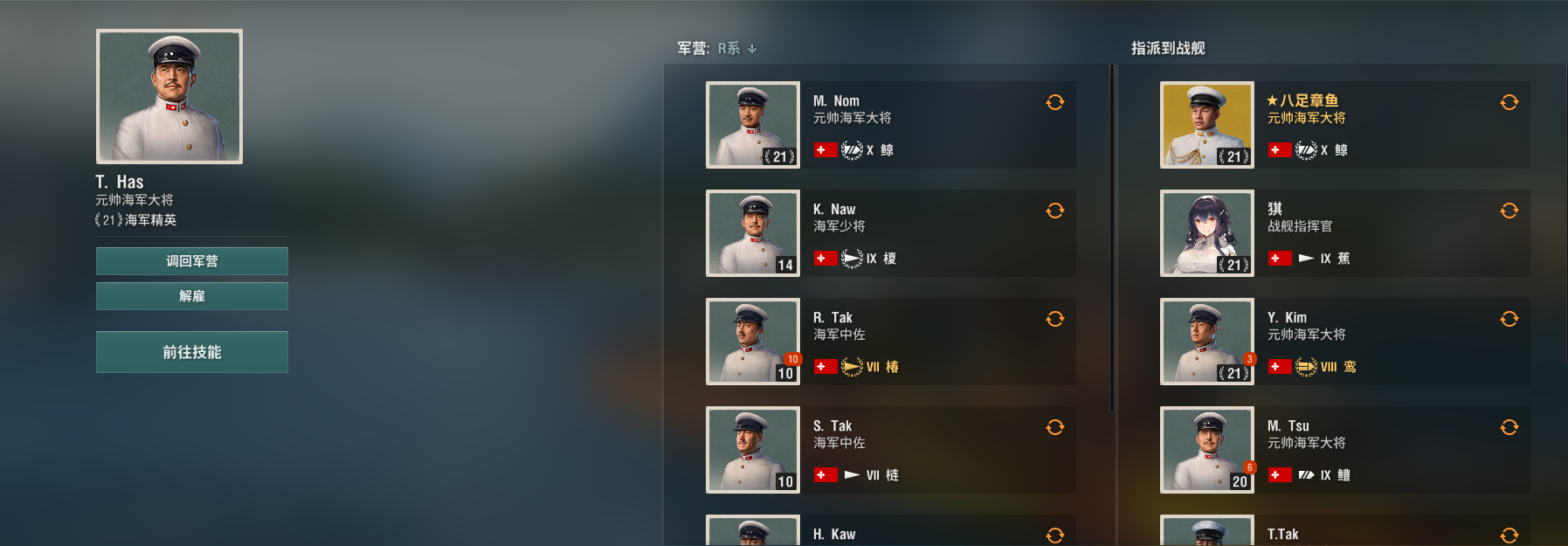Click the swap icon for Y. Kim
The height and width of the screenshot is (546, 1568).
[1509, 319]
